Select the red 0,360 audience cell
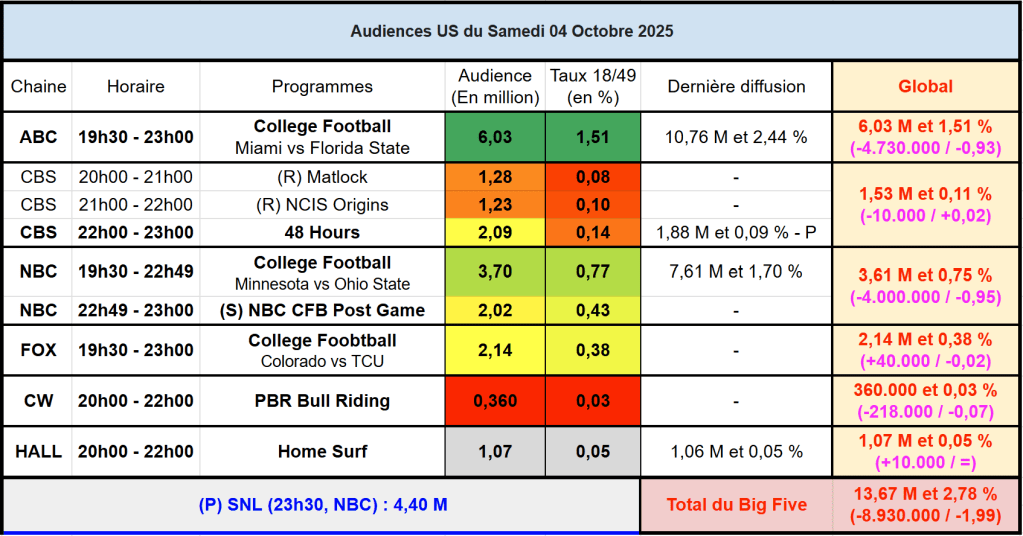1023x536 pixels. [x=494, y=401]
